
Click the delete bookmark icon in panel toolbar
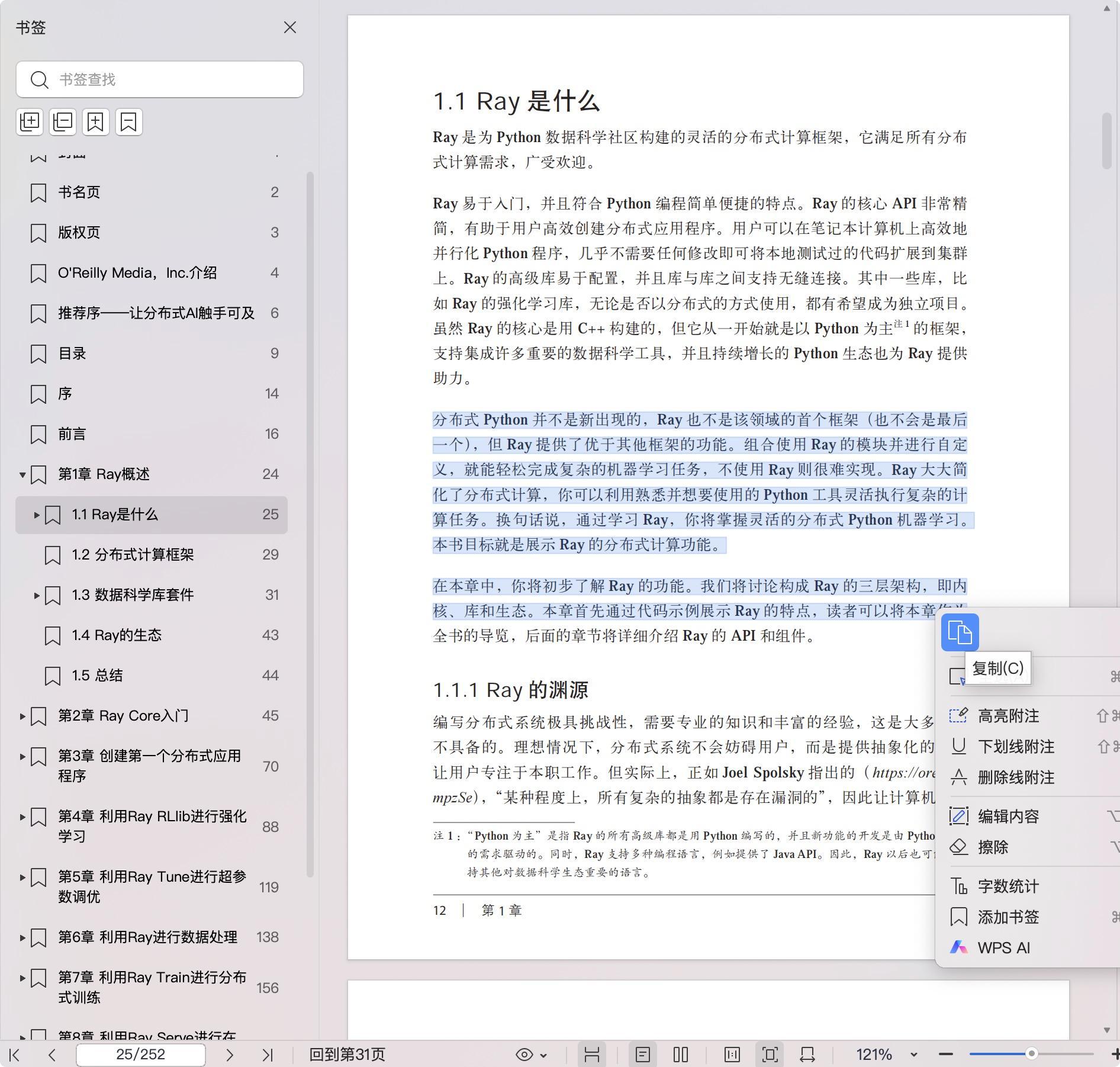(129, 122)
